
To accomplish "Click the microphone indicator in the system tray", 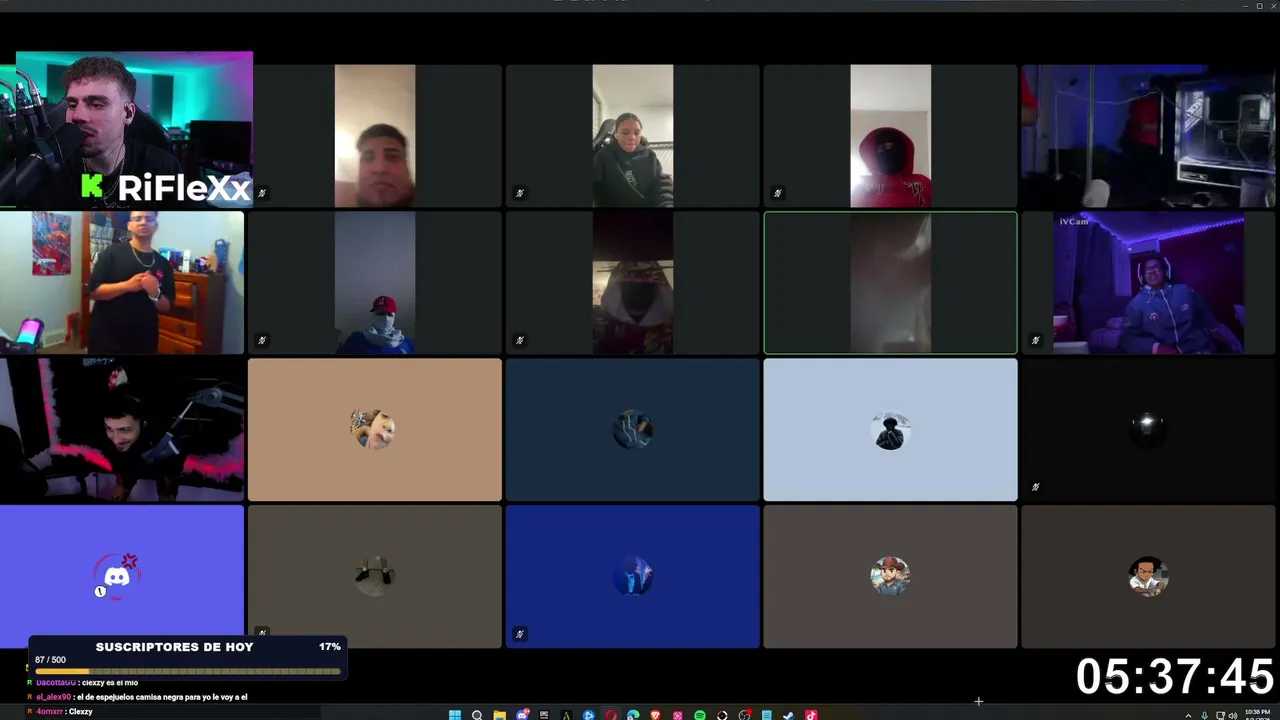I will click(x=1204, y=715).
